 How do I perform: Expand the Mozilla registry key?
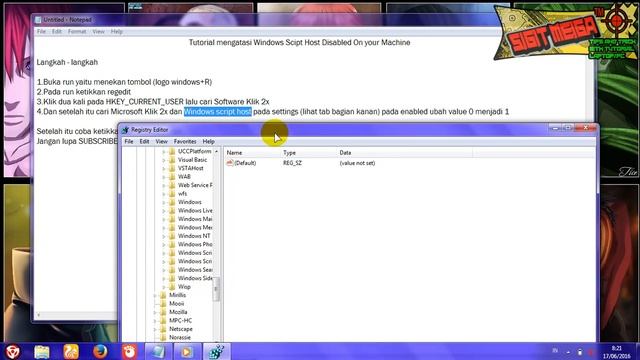click(x=156, y=312)
